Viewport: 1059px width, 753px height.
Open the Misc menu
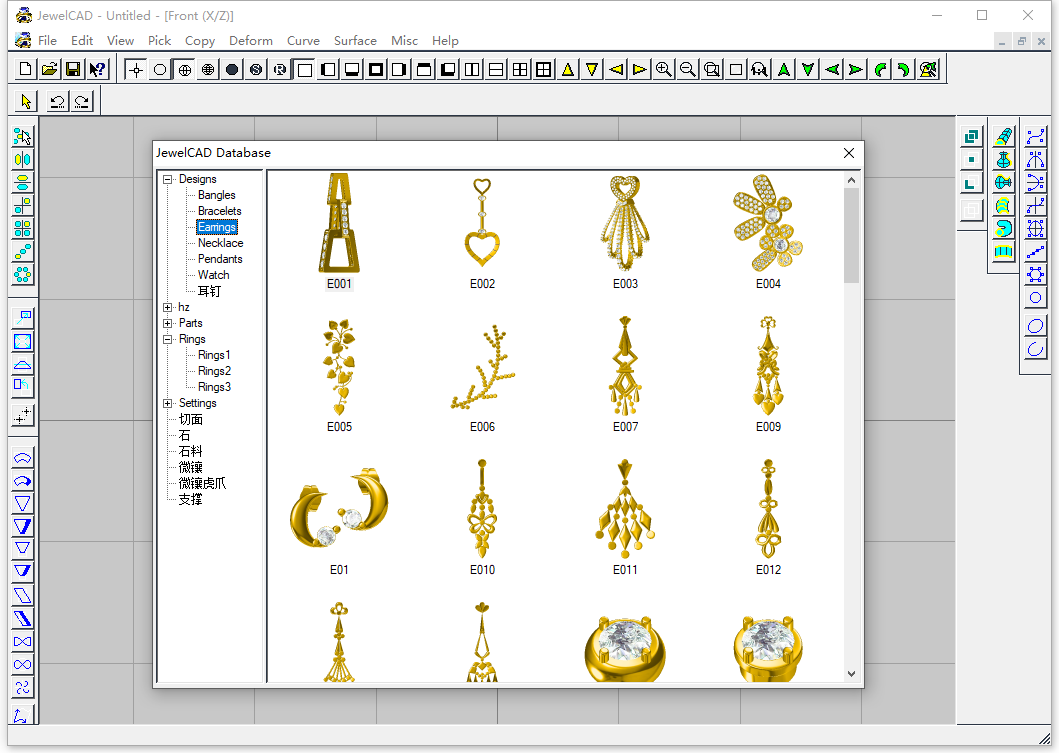(405, 41)
